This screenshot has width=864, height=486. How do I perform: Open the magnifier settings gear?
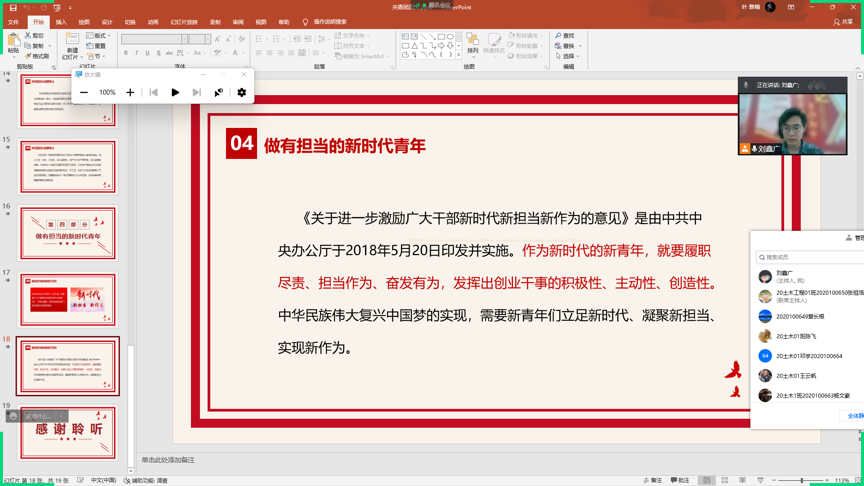[x=242, y=92]
